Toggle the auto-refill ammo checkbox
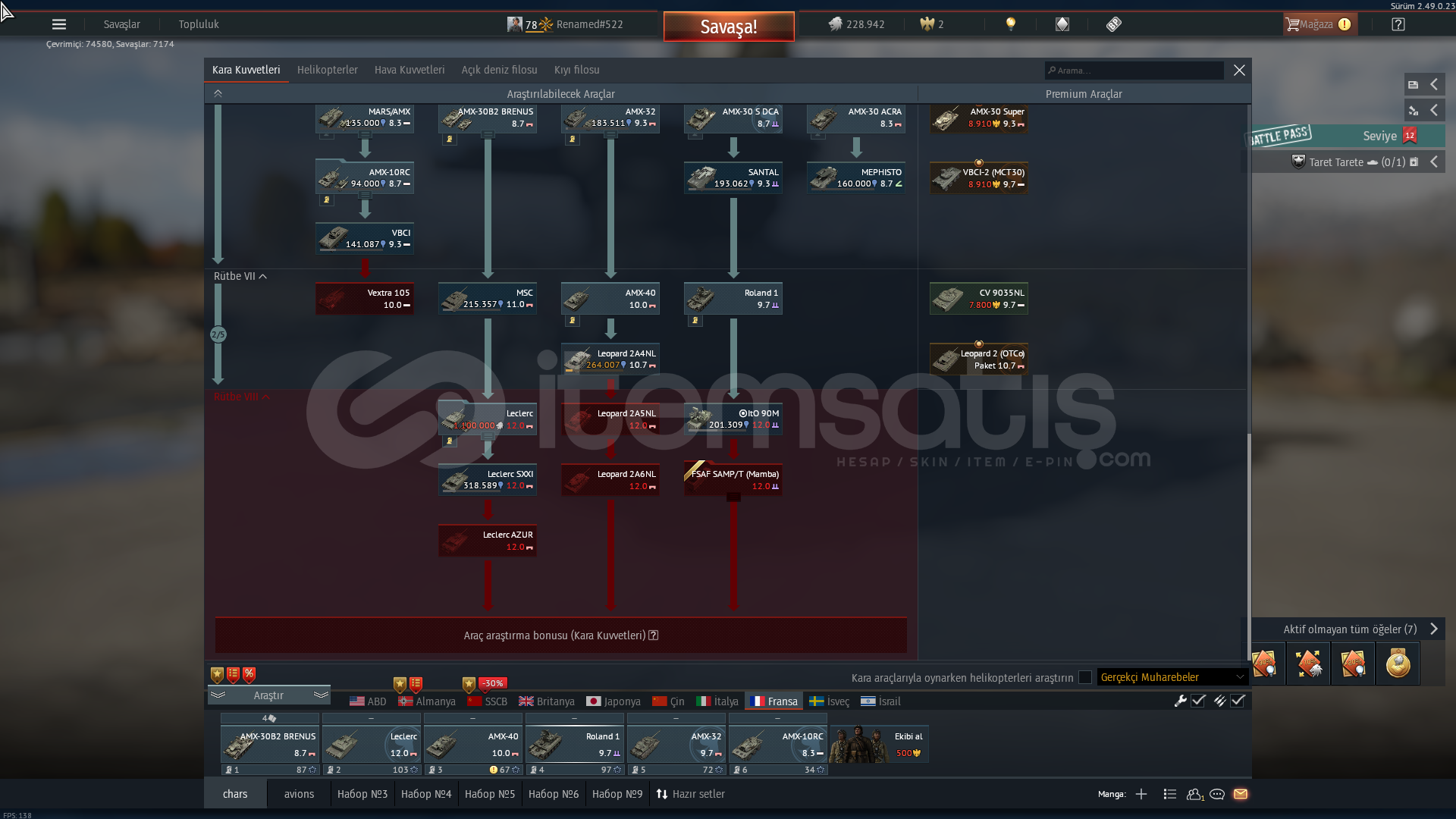The image size is (1456, 819). point(1238,701)
